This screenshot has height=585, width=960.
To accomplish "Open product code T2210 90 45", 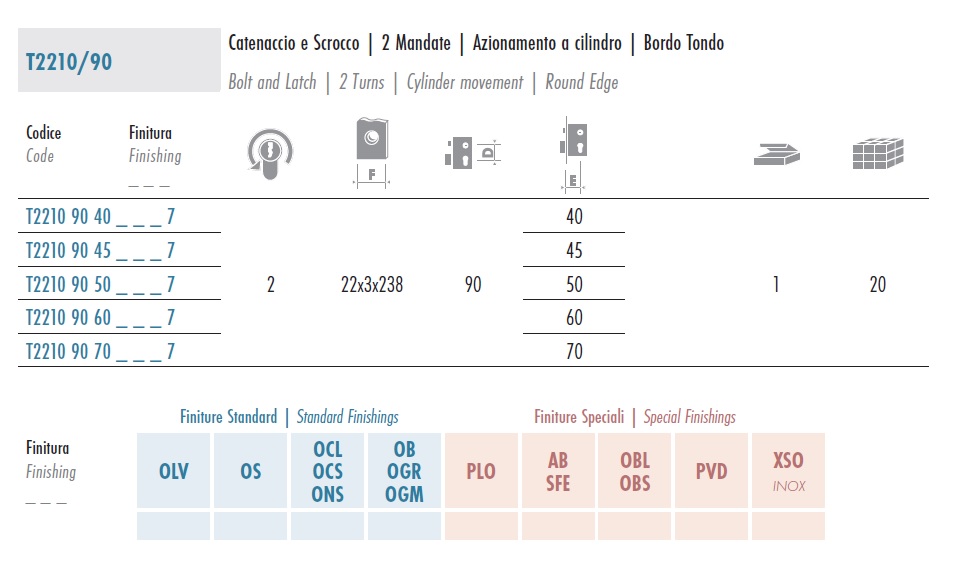I will click(100, 250).
